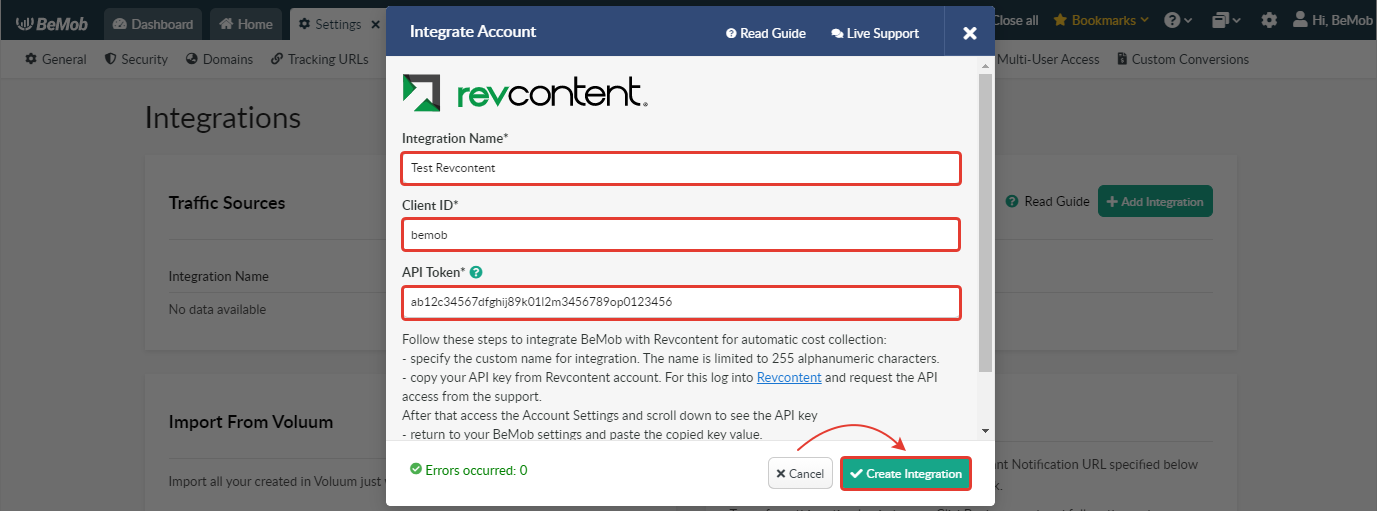Follow the Revcontent hyperlink in instructions
This screenshot has height=511, width=1377.
[x=789, y=377]
